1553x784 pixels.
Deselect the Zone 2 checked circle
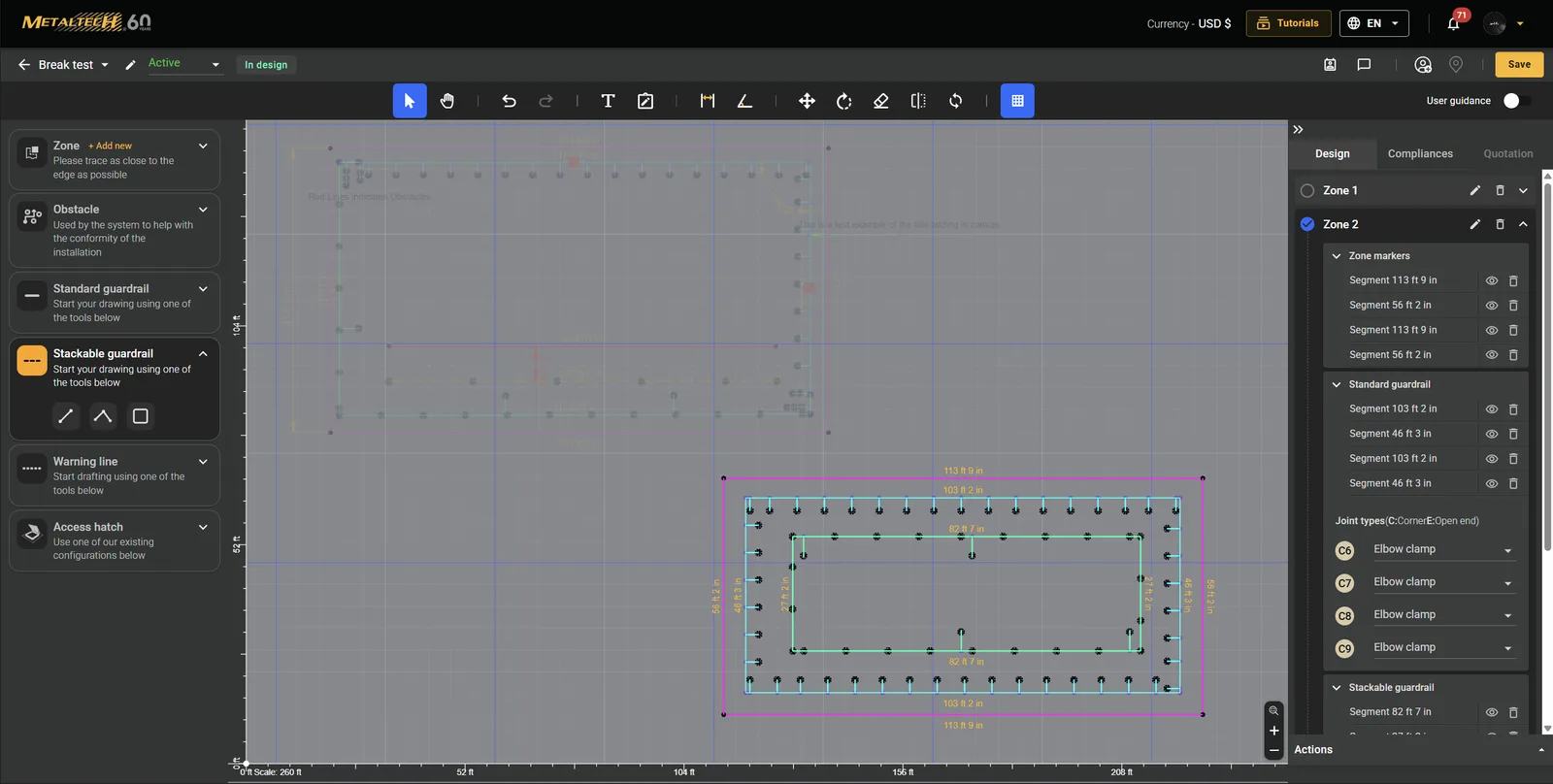[1307, 224]
